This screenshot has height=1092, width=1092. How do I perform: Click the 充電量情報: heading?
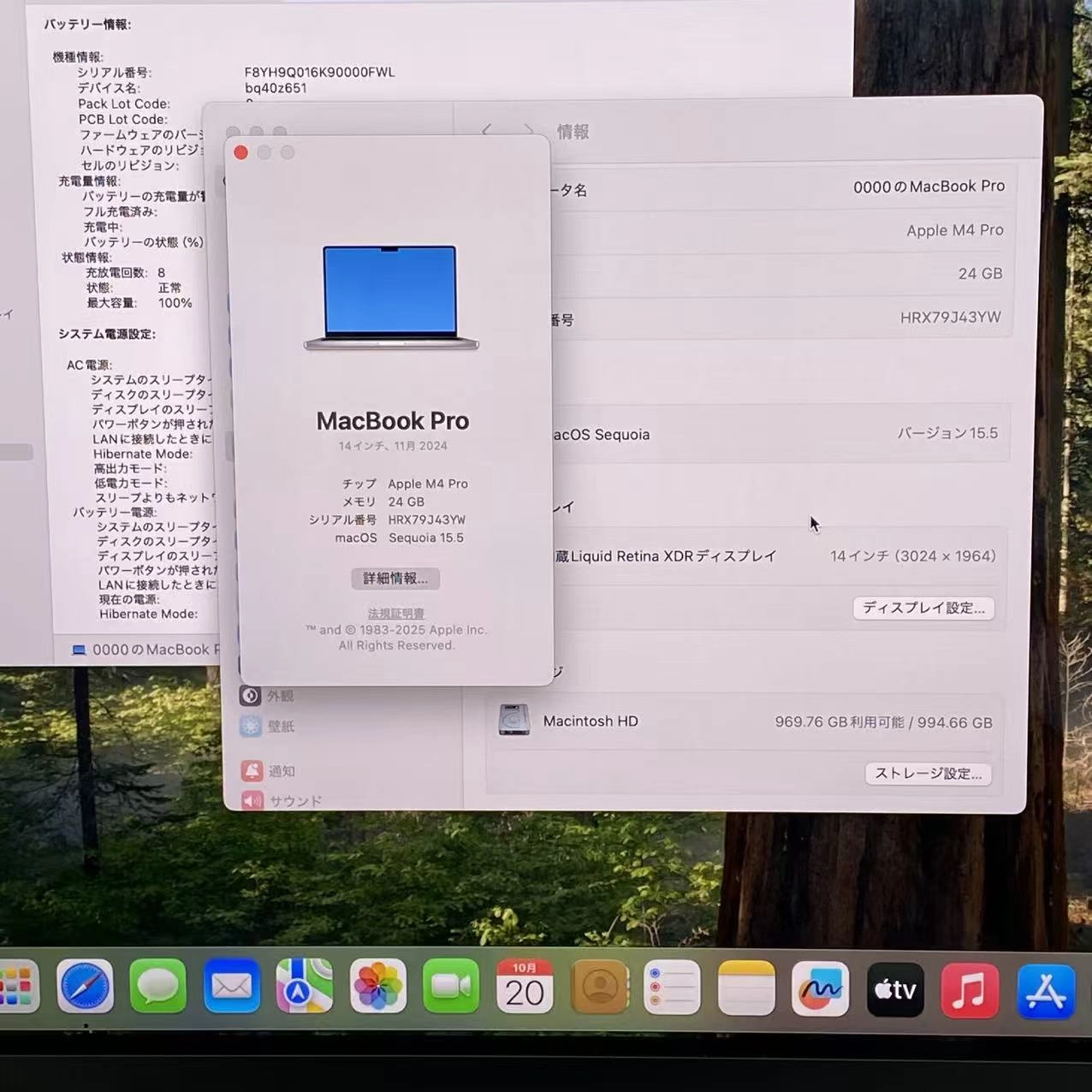coord(89,181)
